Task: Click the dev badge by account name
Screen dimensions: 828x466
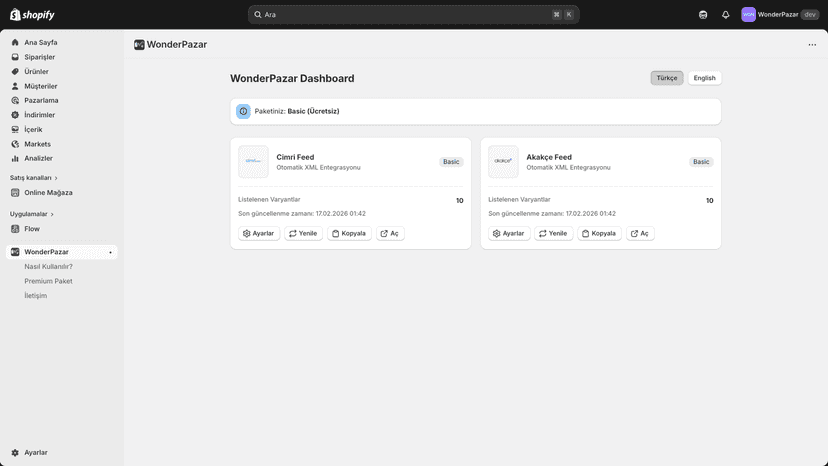Action: point(810,15)
